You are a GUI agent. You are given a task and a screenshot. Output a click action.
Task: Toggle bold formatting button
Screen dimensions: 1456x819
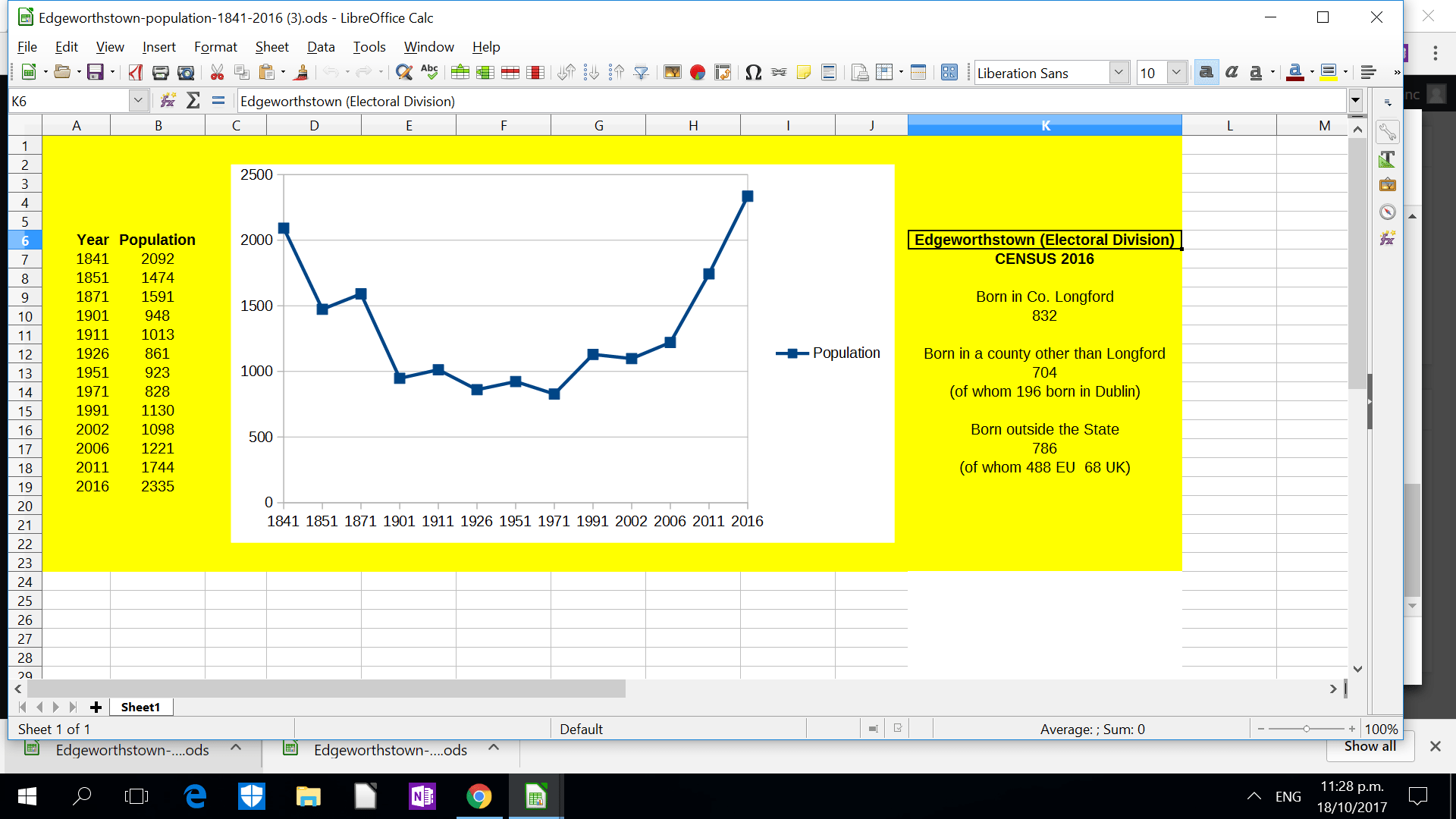tap(1206, 73)
